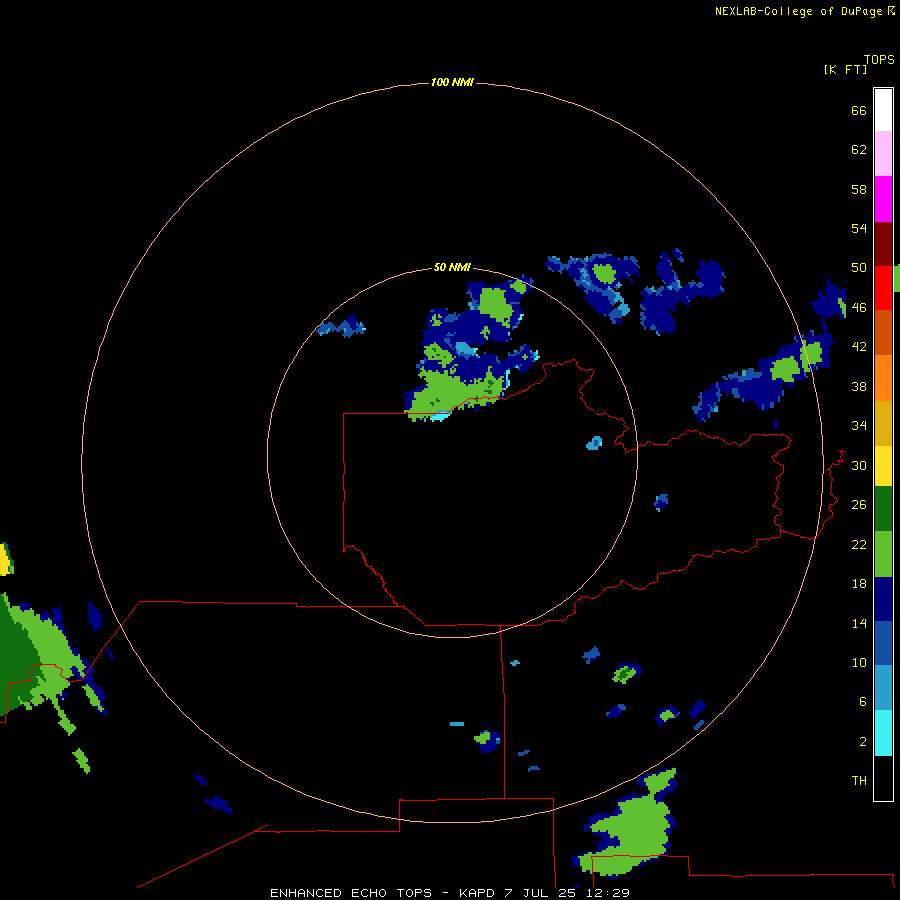Click the TOPS legend title
Viewport: 900px width, 900px height.
tap(879, 59)
